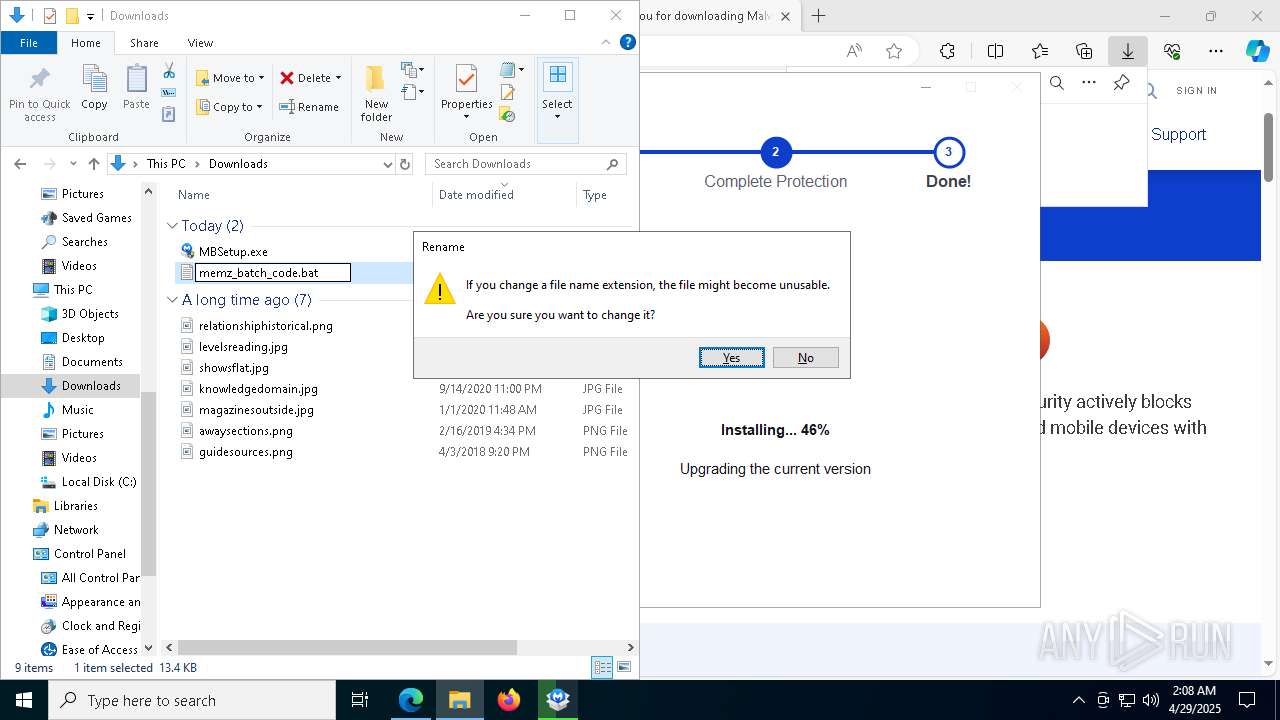Decline the extension change with No
This screenshot has width=1280, height=720.
[805, 358]
